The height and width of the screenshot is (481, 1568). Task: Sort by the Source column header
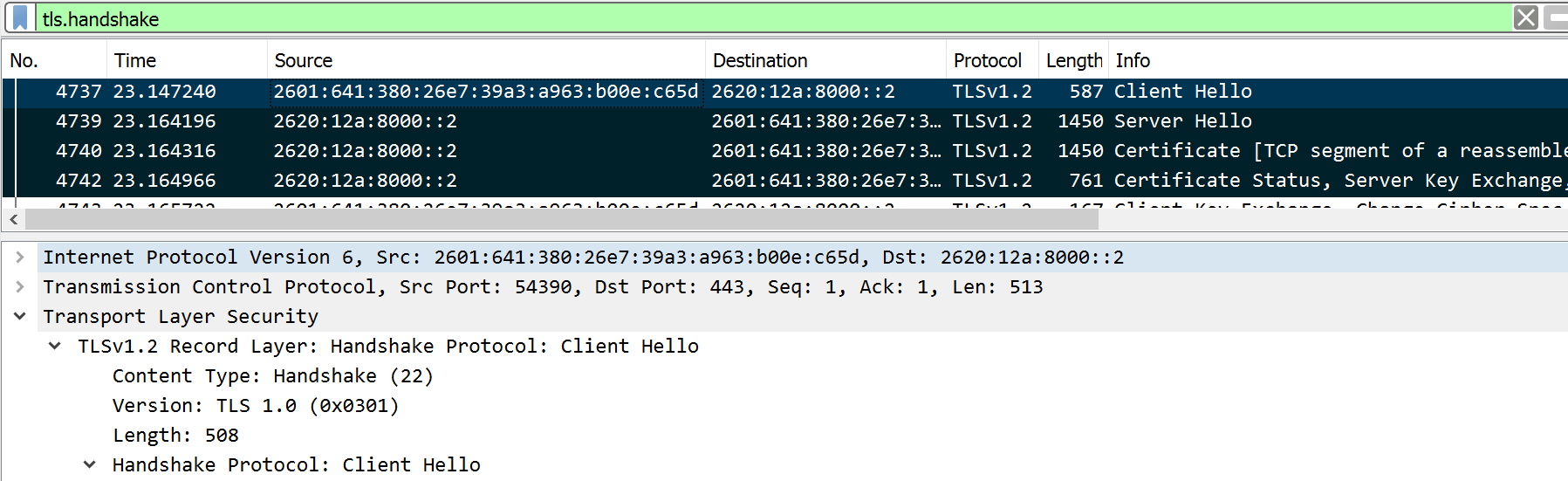[x=304, y=60]
